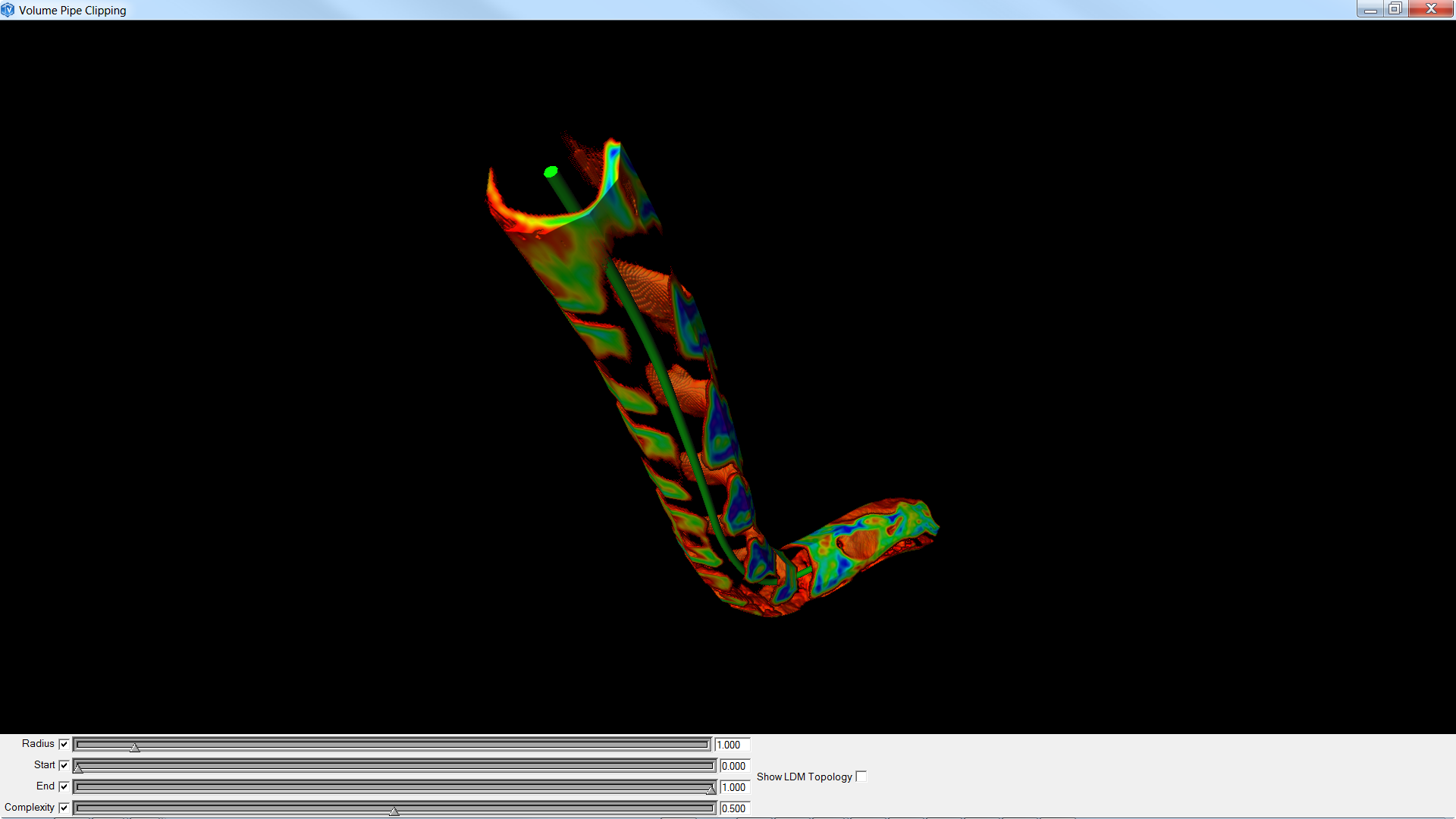Click the Complexity slider handle
Viewport: 1456px width, 819px height.
tap(394, 811)
